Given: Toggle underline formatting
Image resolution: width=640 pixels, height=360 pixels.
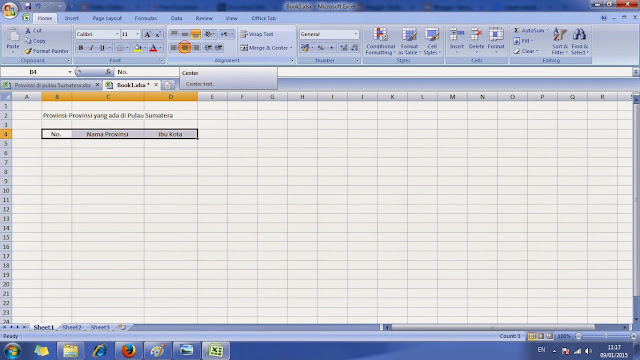Looking at the screenshot, I should [102, 48].
